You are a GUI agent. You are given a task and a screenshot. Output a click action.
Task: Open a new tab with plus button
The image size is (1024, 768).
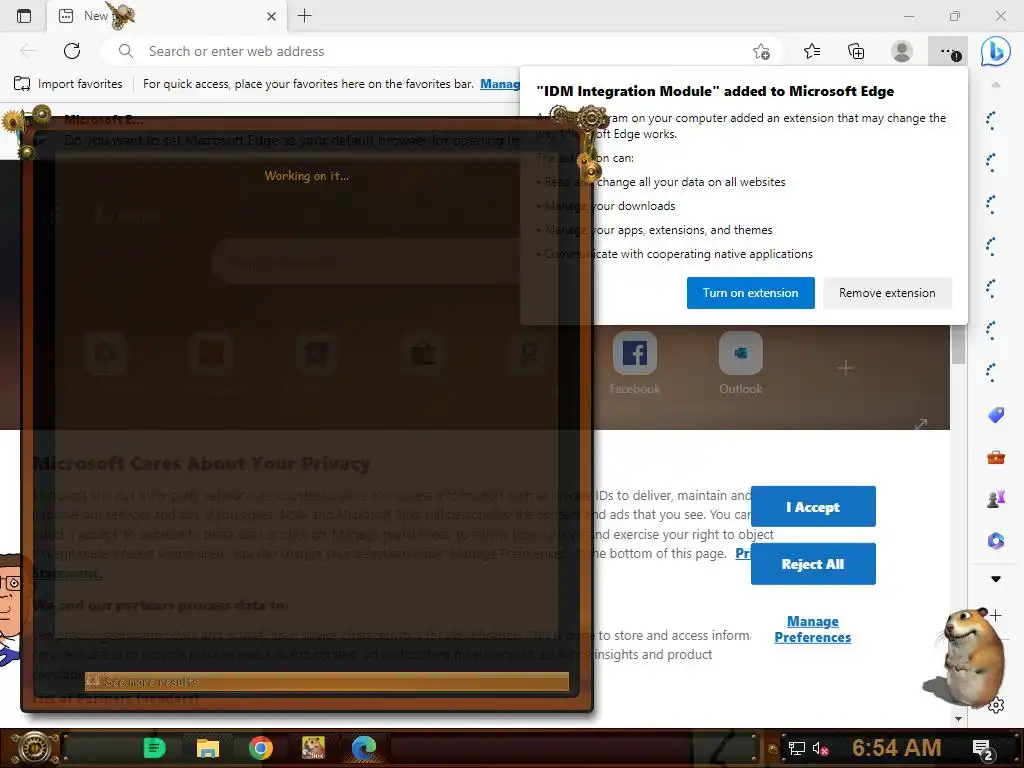coord(304,16)
